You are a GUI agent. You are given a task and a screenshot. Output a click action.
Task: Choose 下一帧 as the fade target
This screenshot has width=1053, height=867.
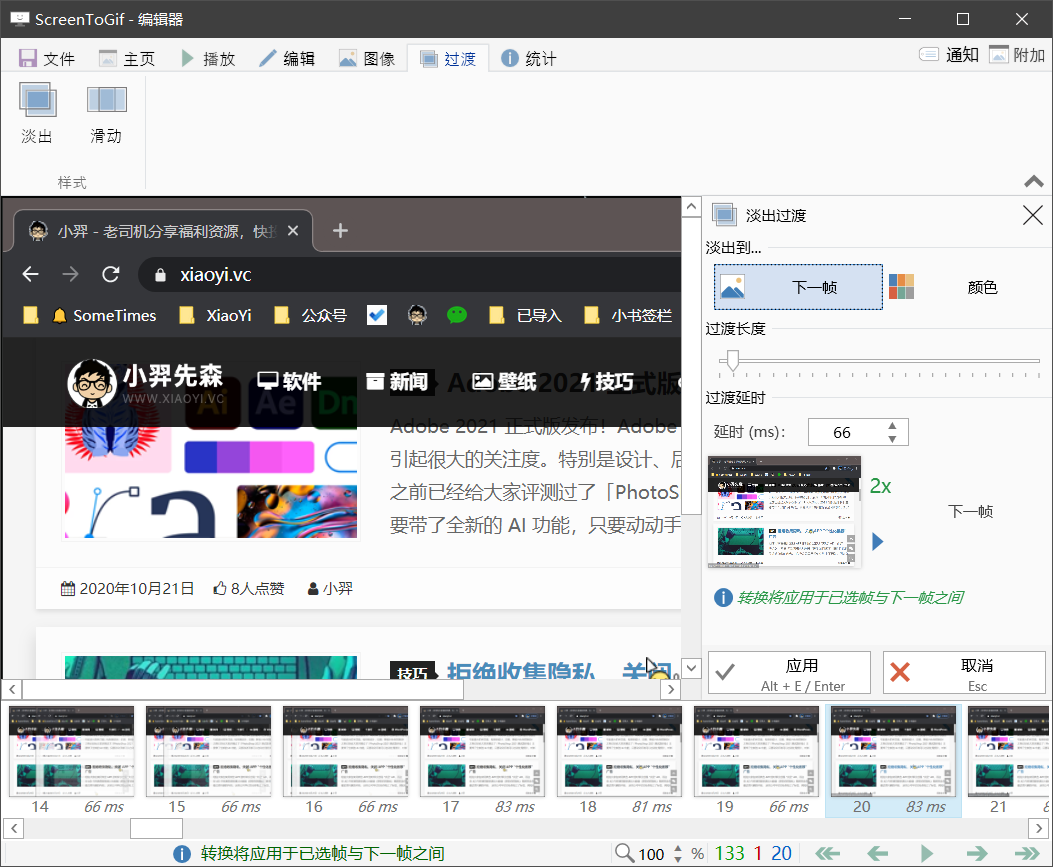pos(797,286)
